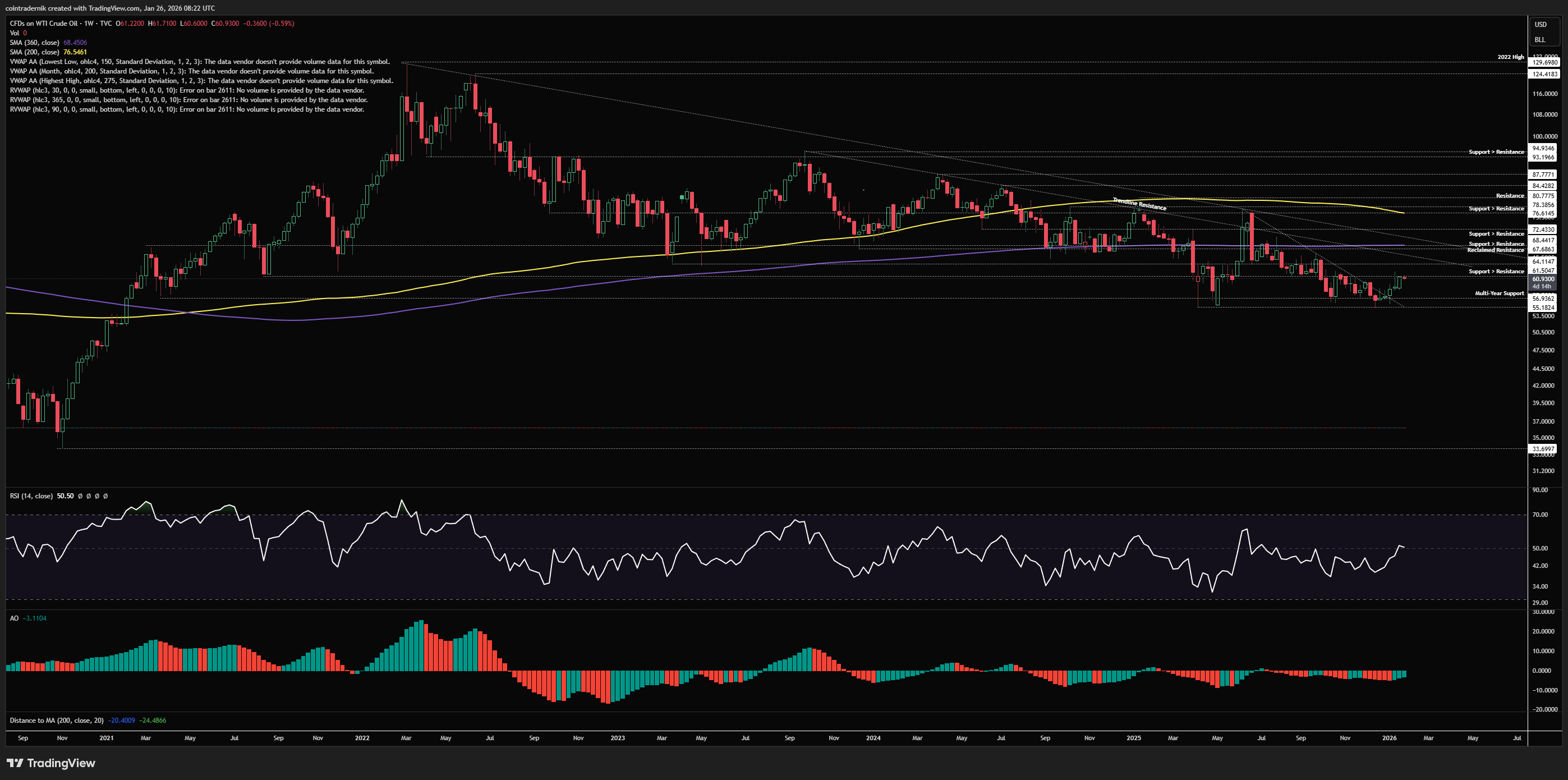Click the 129.6980 price axis label
Screen dimensions: 1568x780
pyautogui.click(x=1545, y=62)
